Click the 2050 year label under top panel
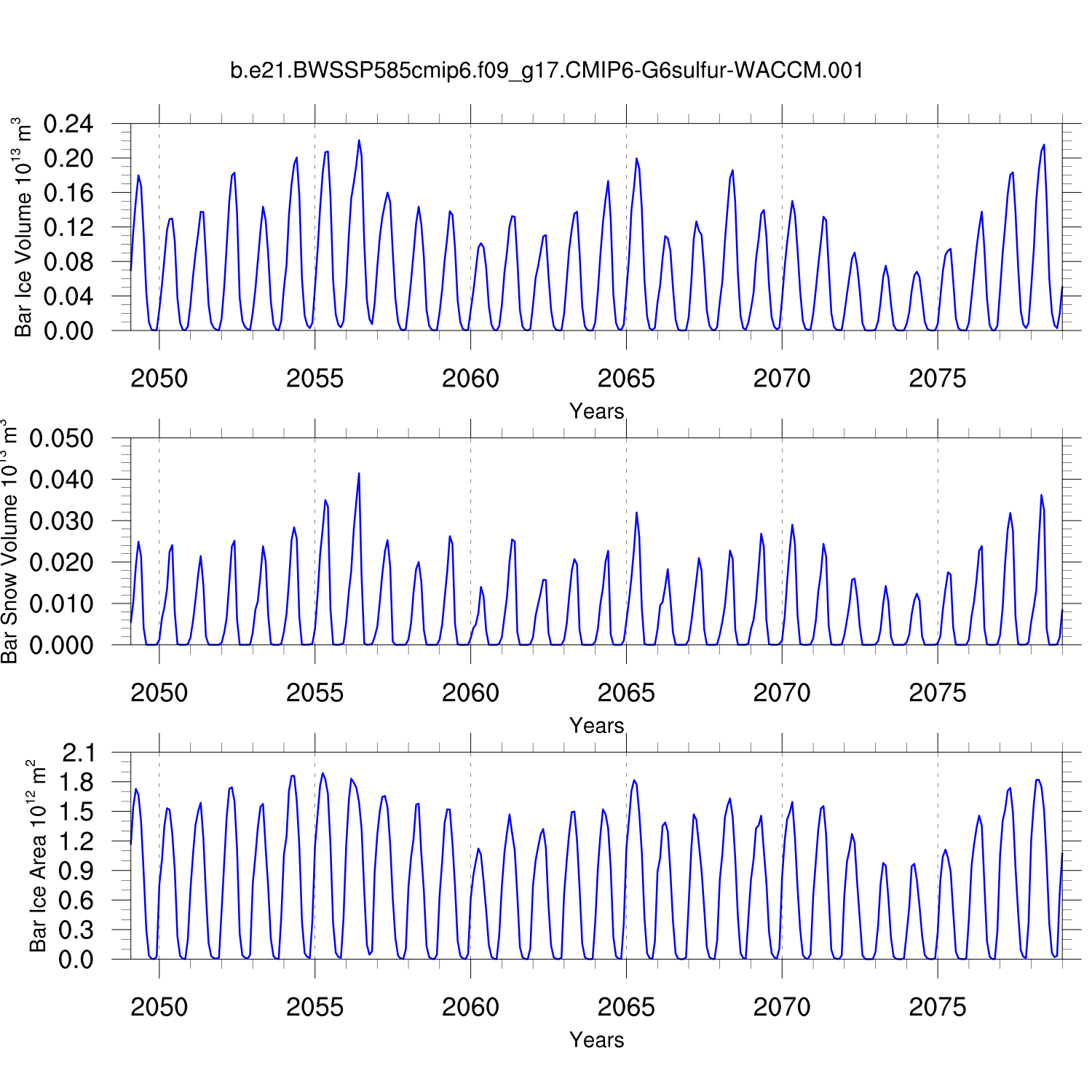 pyautogui.click(x=159, y=379)
